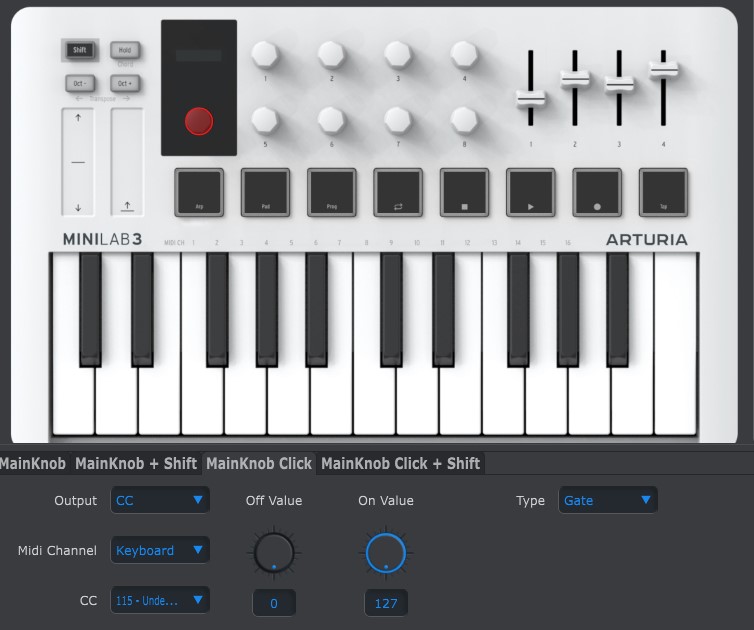Select the record pad
The width and height of the screenshot is (754, 630).
[x=597, y=192]
